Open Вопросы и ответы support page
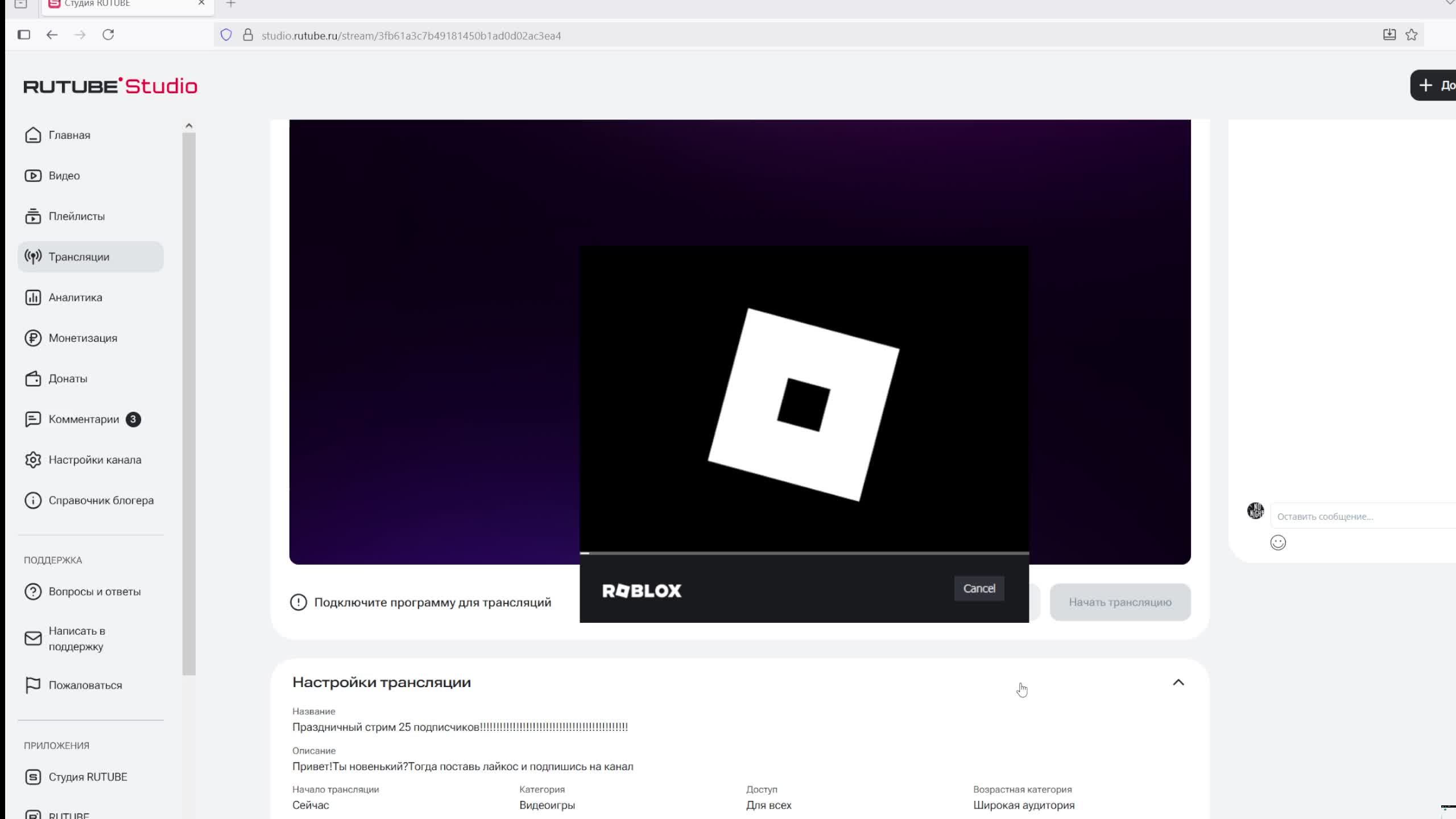Viewport: 1456px width, 819px height. click(94, 591)
